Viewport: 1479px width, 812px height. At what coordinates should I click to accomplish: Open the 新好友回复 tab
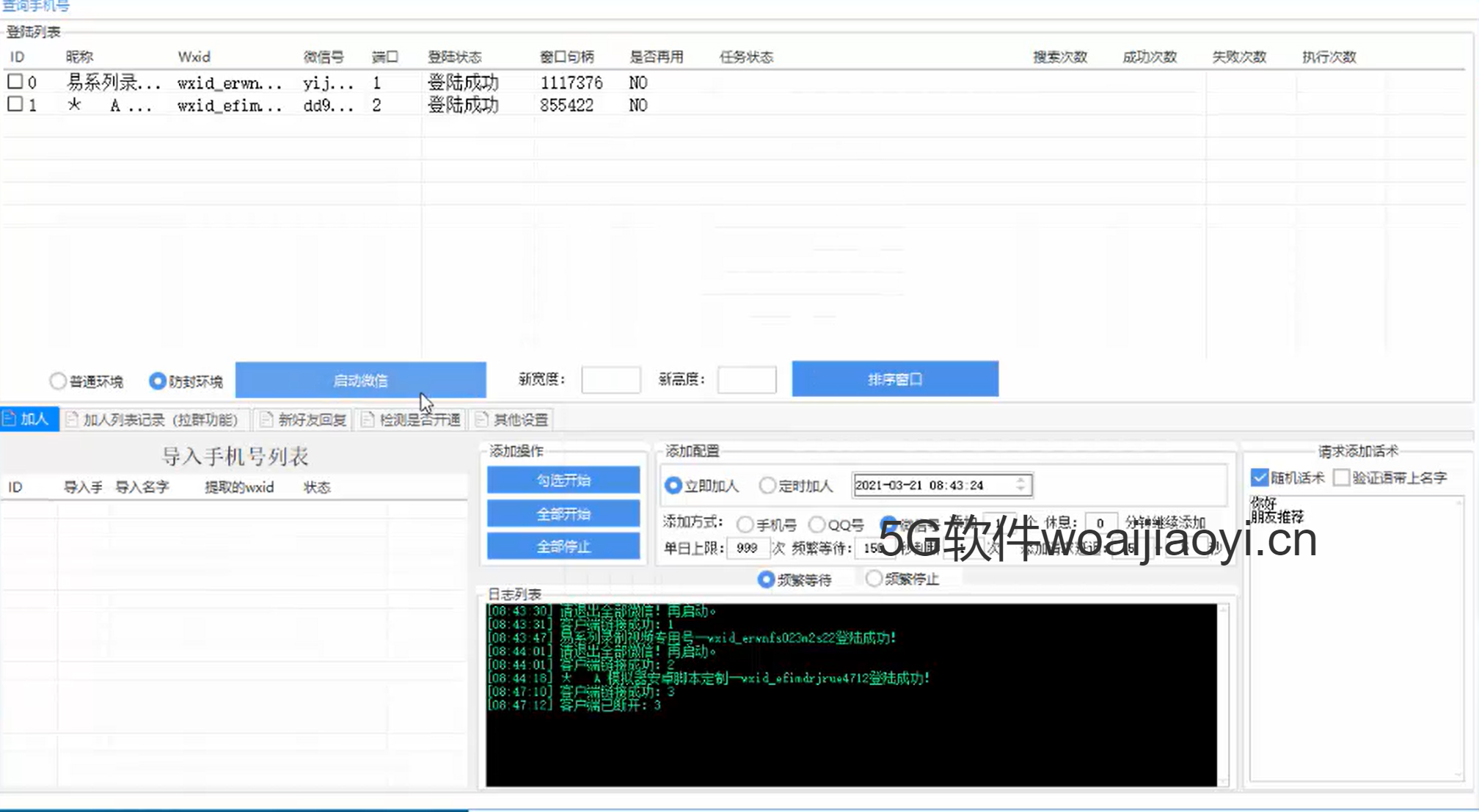tap(304, 420)
